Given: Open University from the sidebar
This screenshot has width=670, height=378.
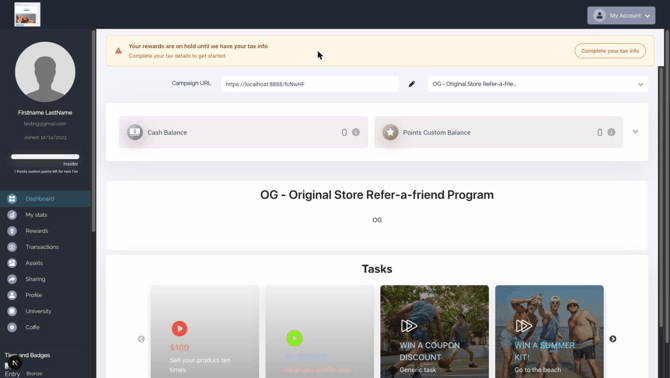Looking at the screenshot, I should coord(45,311).
